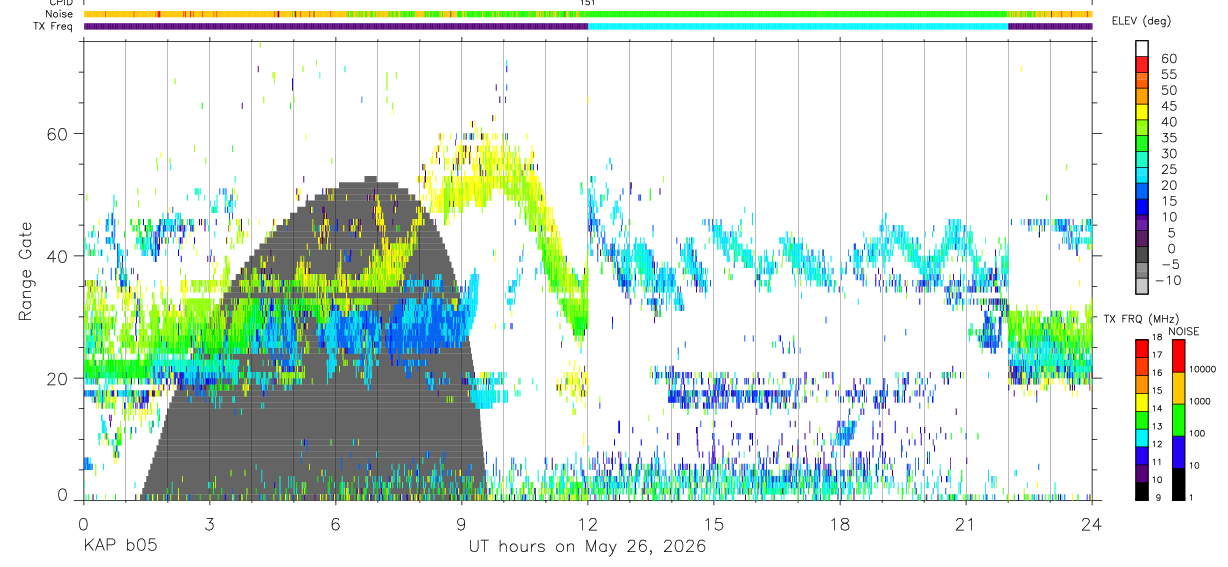
Task: Click the purple portion of the TX Freq strip
Action: click(335, 26)
